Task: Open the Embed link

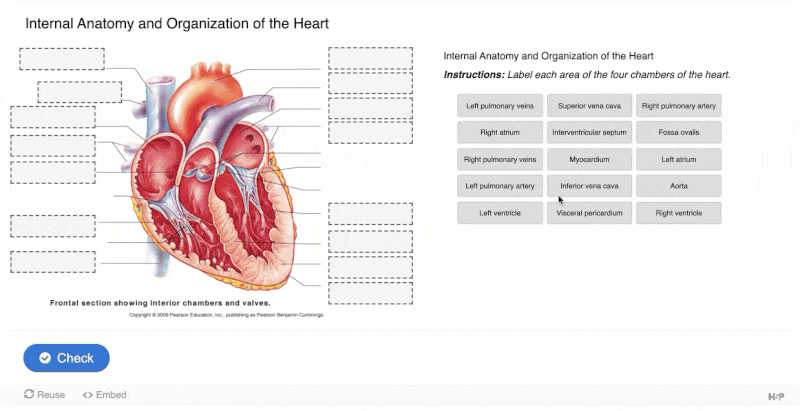Action: pyautogui.click(x=105, y=395)
